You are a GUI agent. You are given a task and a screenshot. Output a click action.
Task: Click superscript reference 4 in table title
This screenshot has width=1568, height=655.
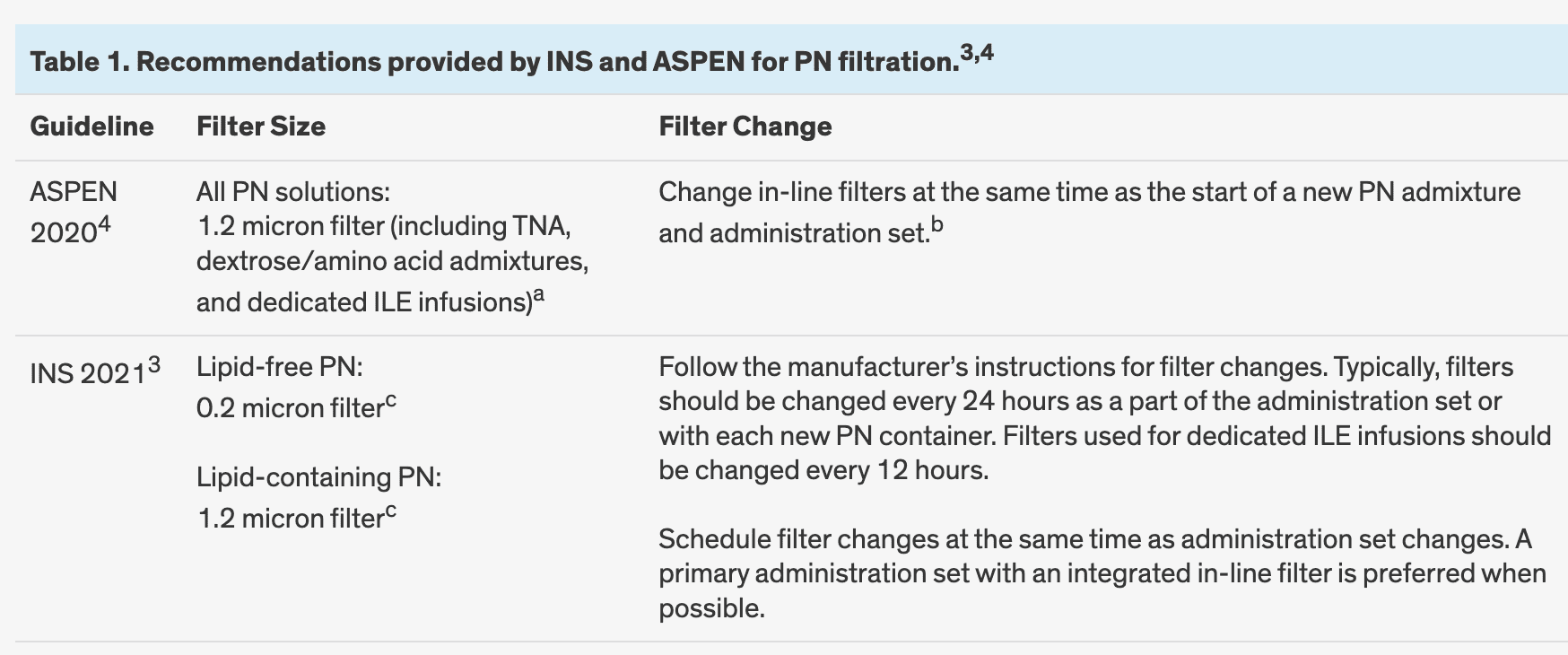tap(987, 53)
